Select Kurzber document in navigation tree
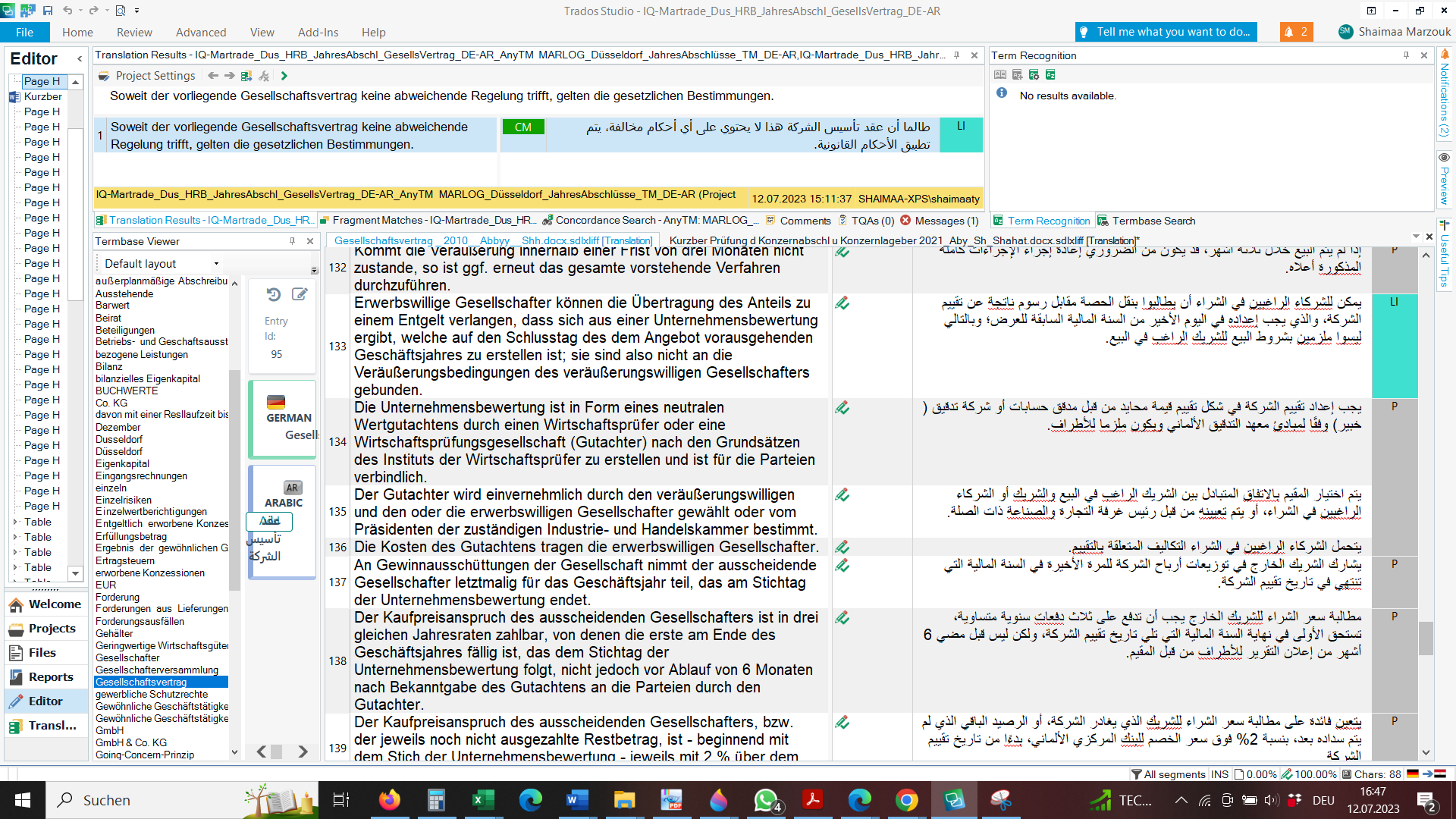The height and width of the screenshot is (819, 1456). (42, 96)
